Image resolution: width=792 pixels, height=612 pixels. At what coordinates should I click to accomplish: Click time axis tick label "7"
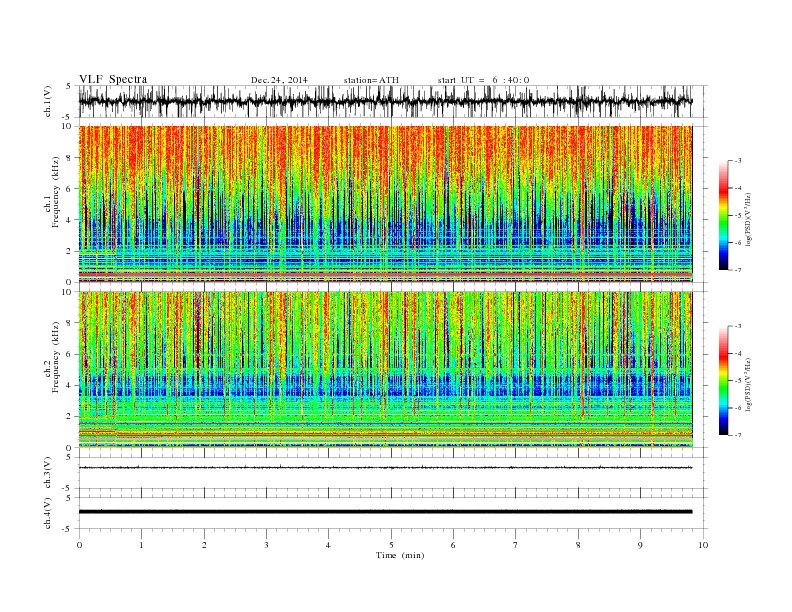coord(516,545)
